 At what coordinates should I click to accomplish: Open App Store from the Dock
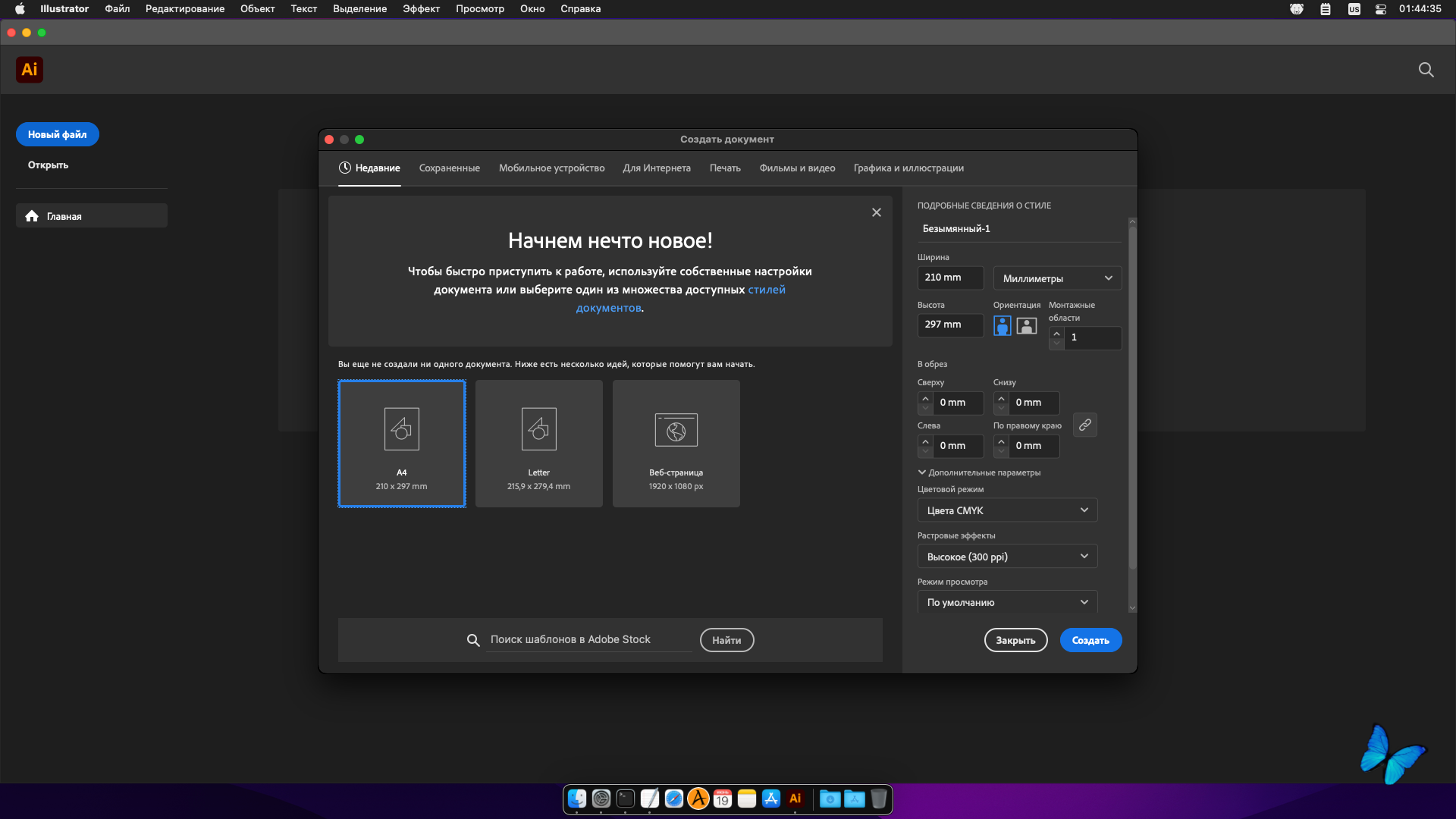click(x=771, y=799)
